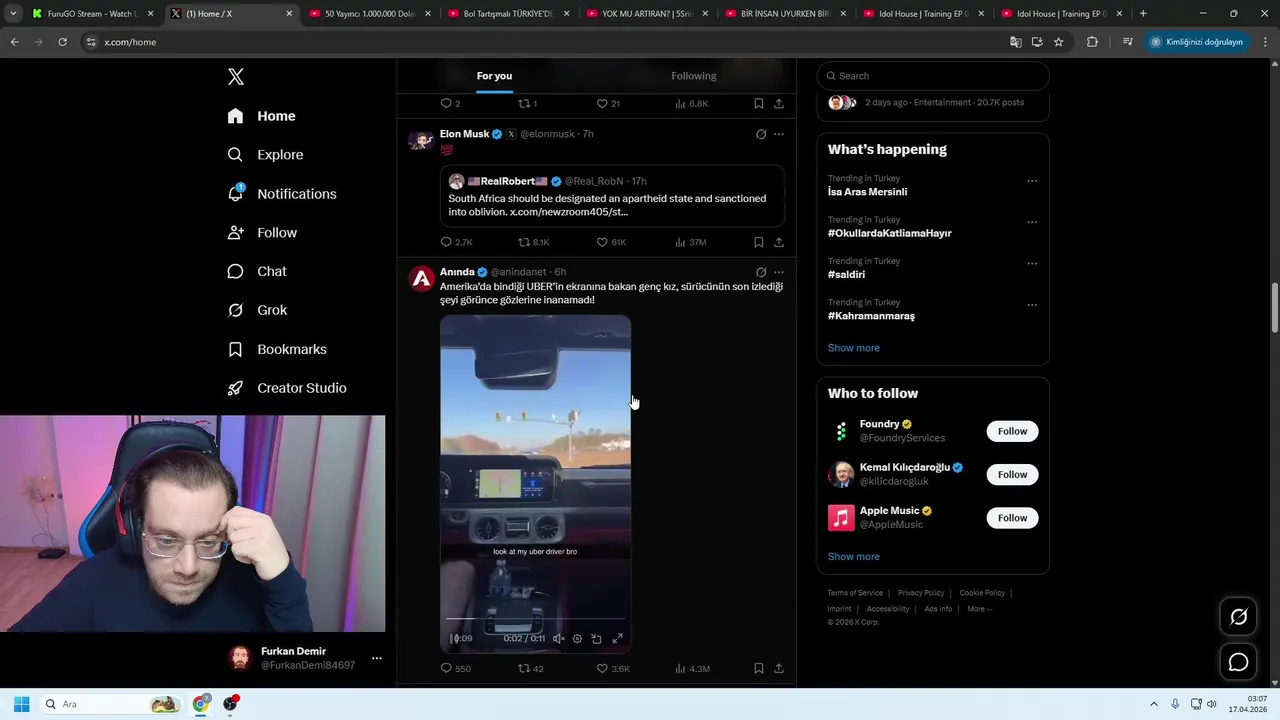Image resolution: width=1280 pixels, height=720 pixels.
Task: Open options for İsa Aras Mersinli trend
Action: [x=1032, y=181]
